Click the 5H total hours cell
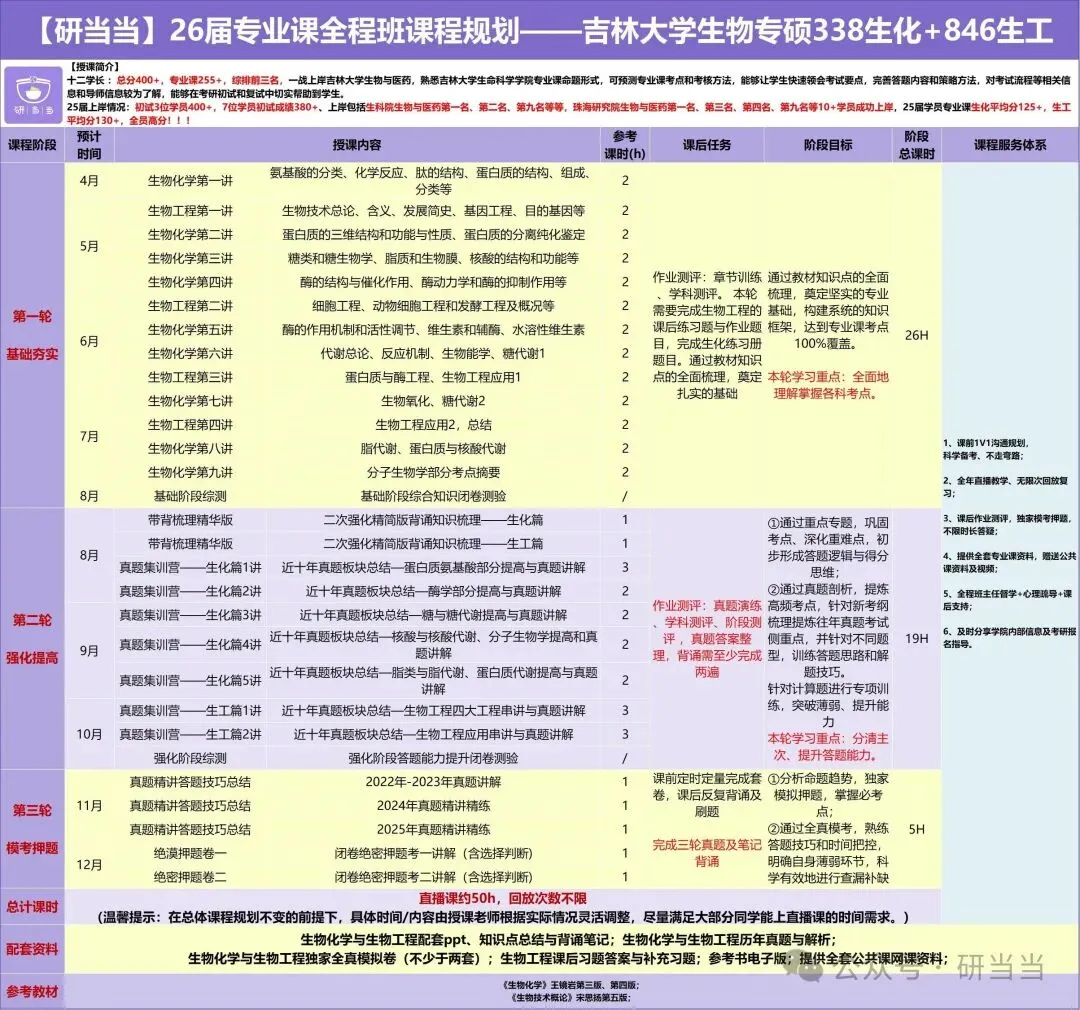 tap(916, 829)
